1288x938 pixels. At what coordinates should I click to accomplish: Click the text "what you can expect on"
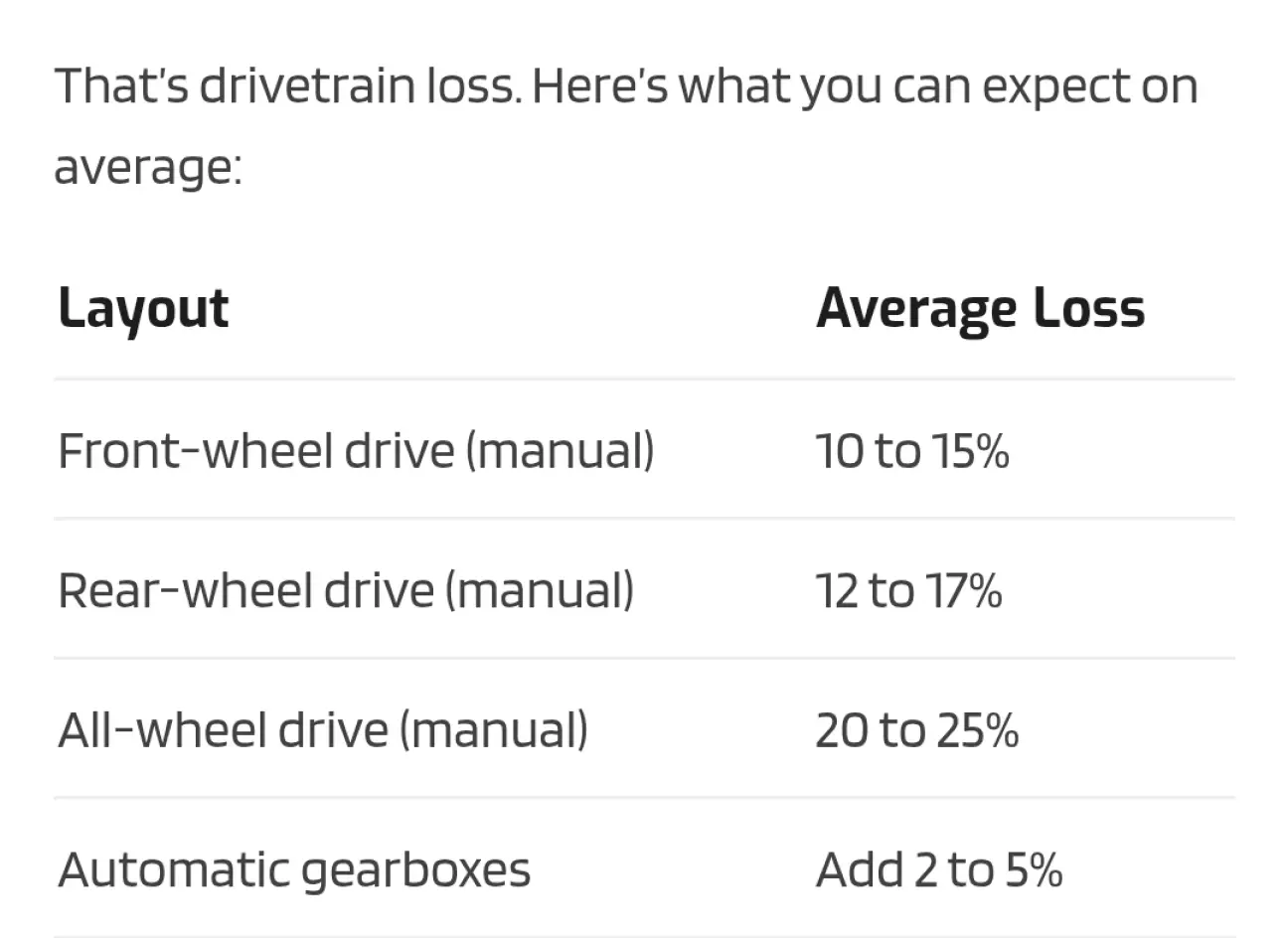click(x=938, y=87)
